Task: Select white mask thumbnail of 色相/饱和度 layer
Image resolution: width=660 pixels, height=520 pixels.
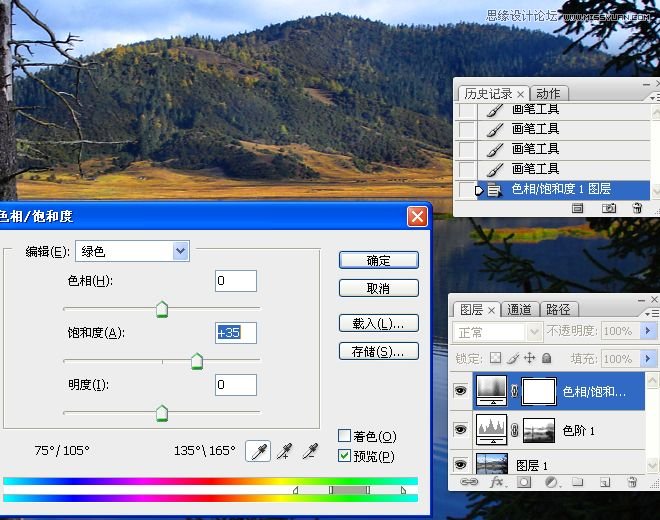Action: coord(539,392)
